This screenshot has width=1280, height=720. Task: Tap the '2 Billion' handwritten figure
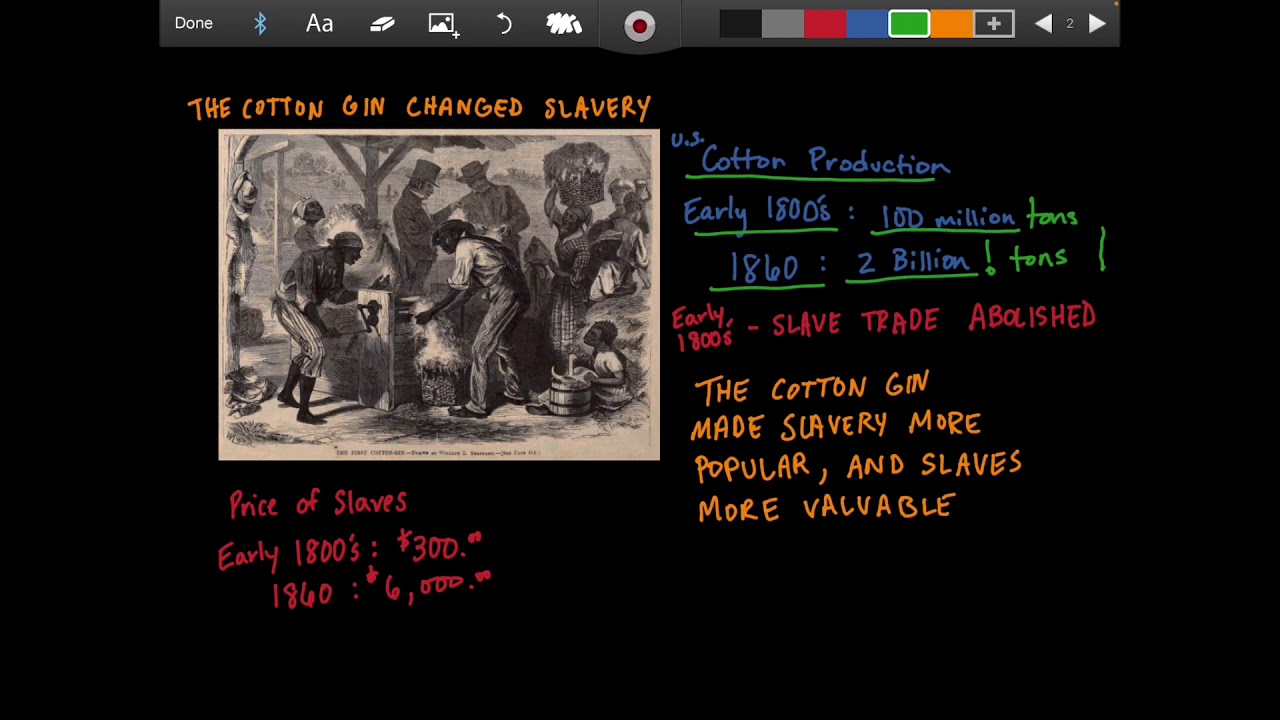[x=913, y=262]
